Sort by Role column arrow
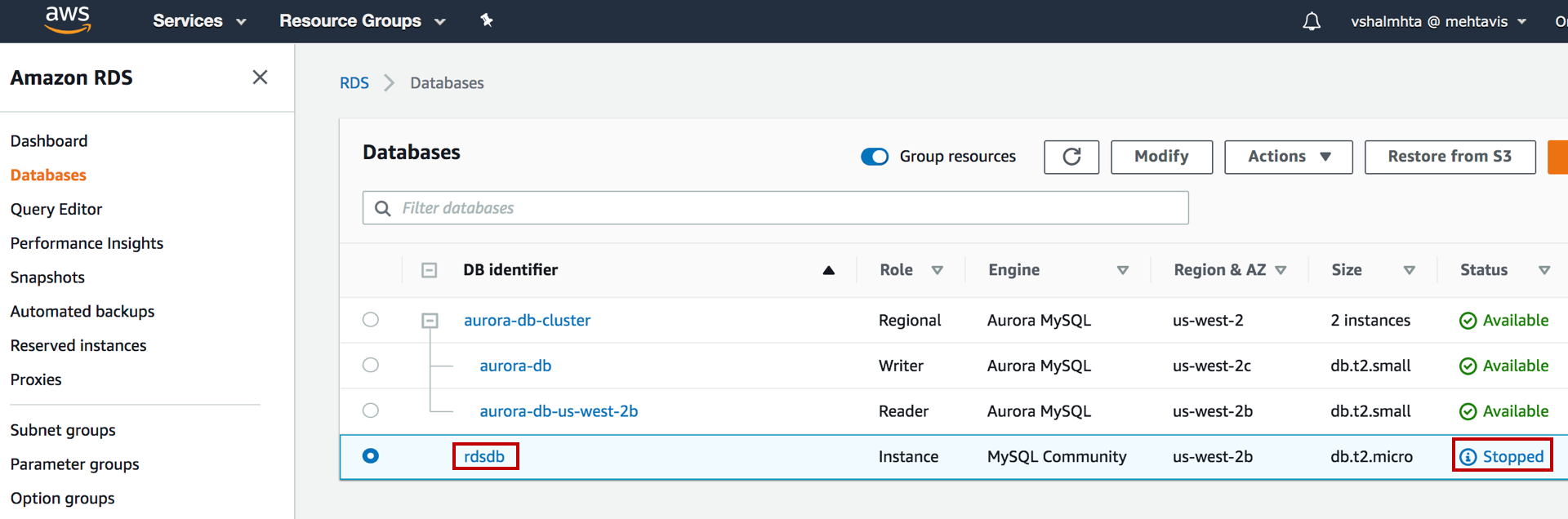 click(938, 270)
